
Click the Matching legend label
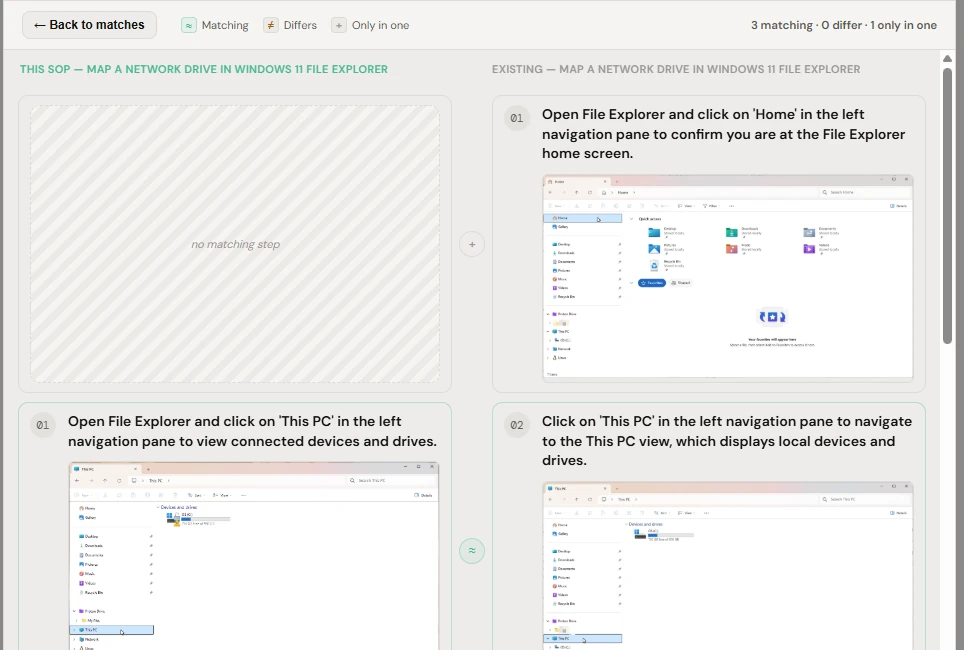pyautogui.click(x=225, y=25)
